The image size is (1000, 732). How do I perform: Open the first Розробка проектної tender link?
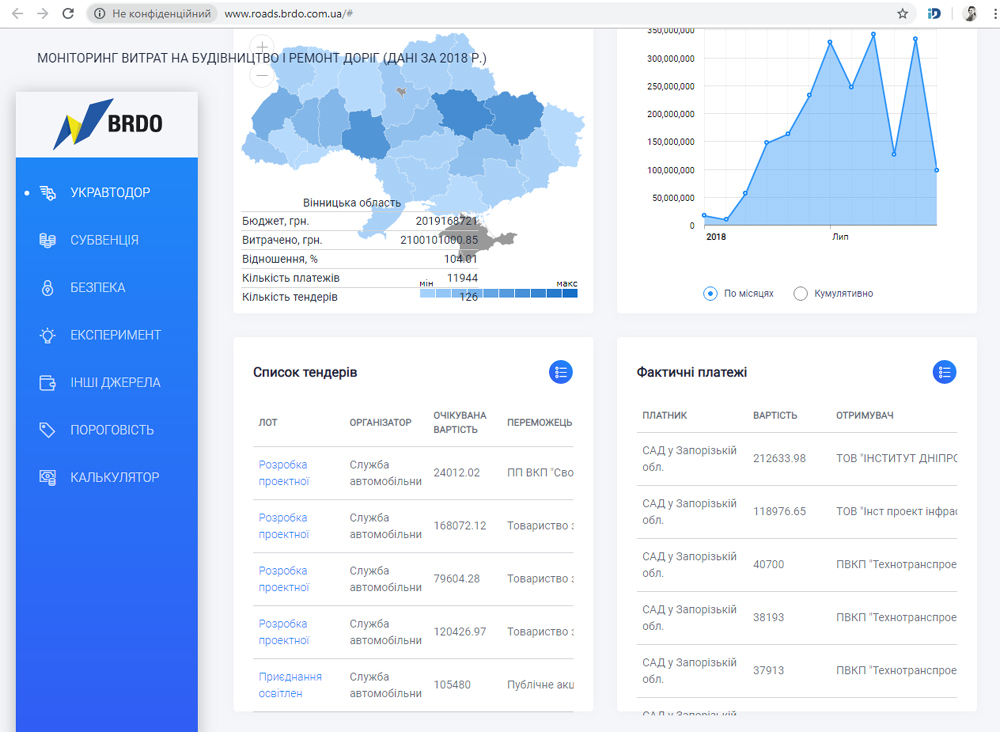click(283, 473)
